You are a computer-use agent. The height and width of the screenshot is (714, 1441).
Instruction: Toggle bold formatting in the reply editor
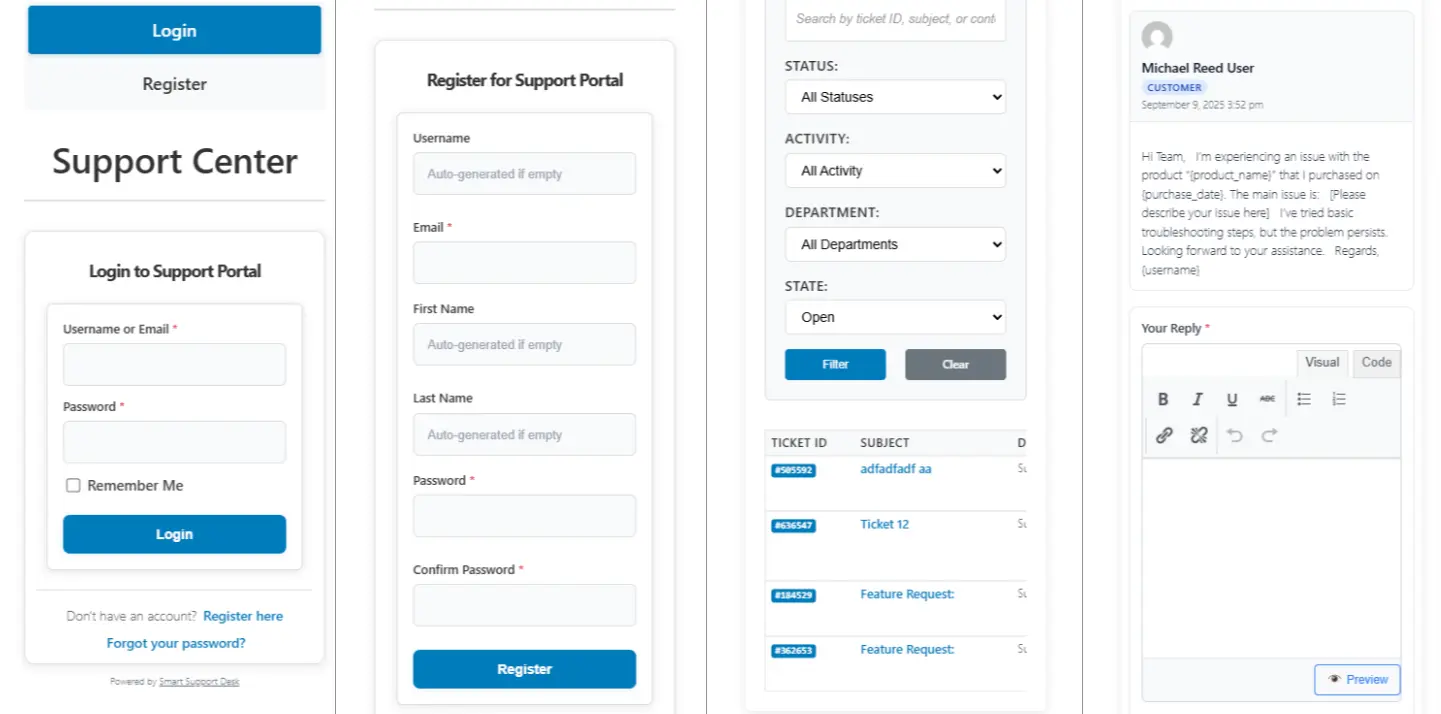click(x=1163, y=398)
